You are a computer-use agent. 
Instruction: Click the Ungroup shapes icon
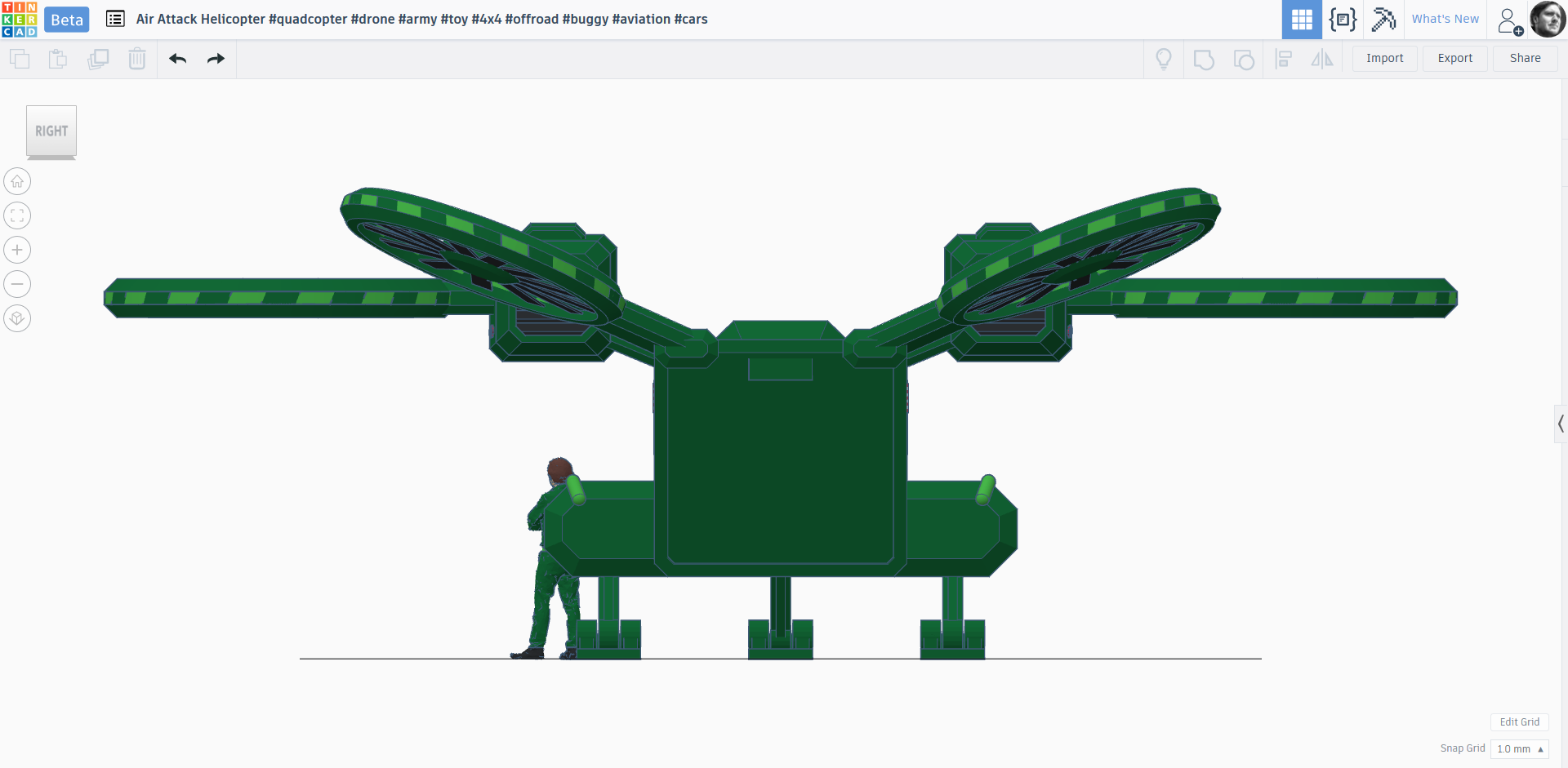click(x=1244, y=60)
